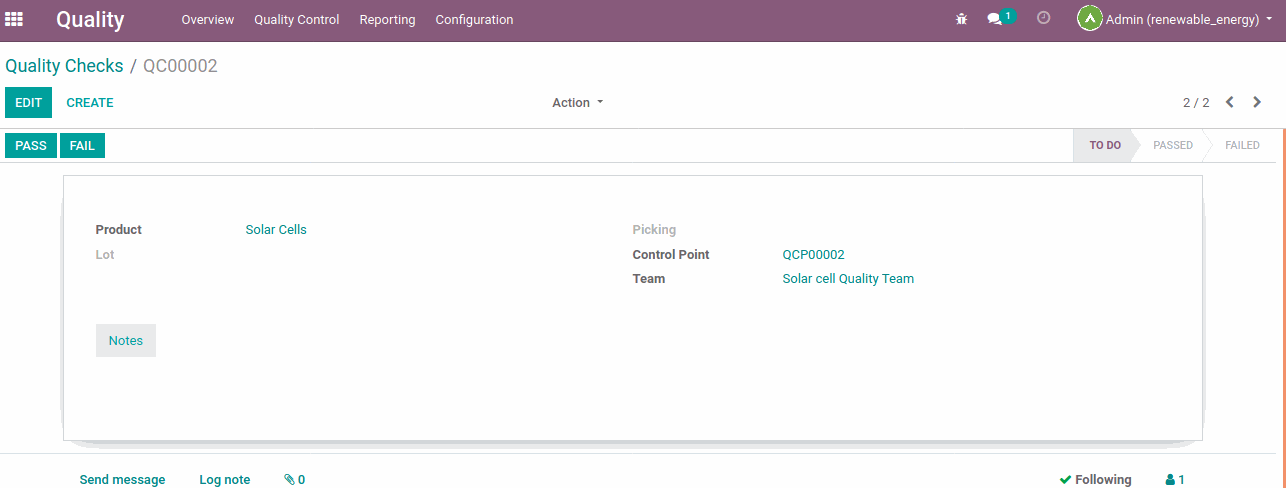
Task: Click the CREATE button
Action: click(90, 103)
